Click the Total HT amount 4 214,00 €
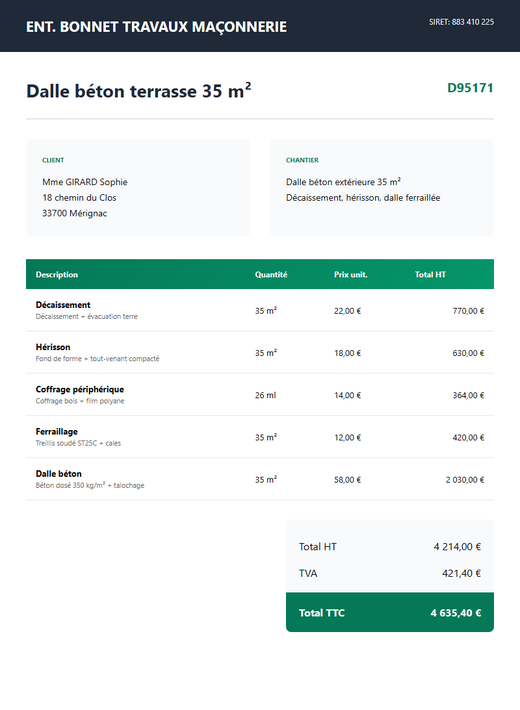The height and width of the screenshot is (710, 520). point(457,547)
